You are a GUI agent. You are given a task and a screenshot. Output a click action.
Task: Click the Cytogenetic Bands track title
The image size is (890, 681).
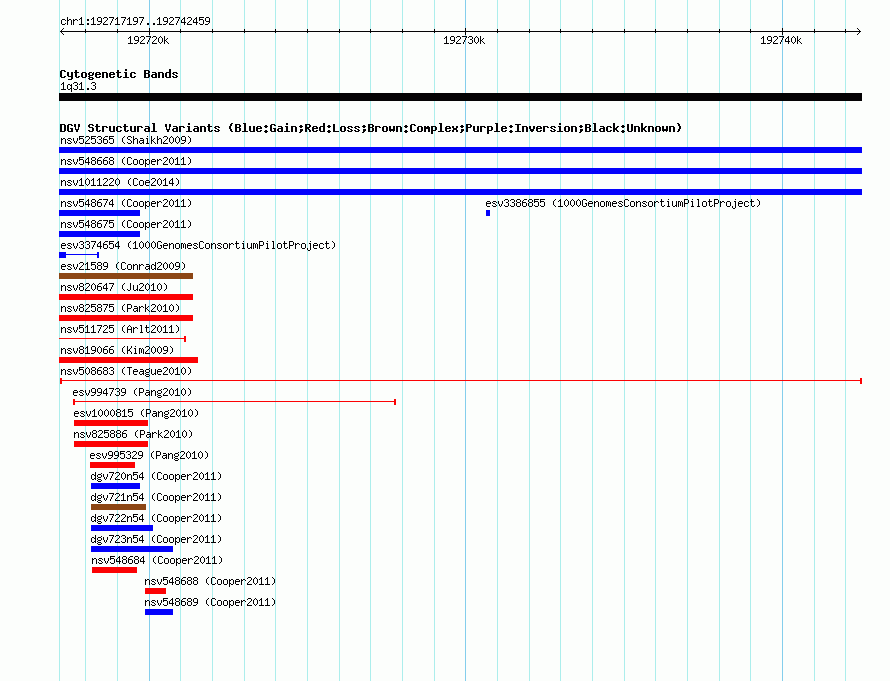pos(119,74)
